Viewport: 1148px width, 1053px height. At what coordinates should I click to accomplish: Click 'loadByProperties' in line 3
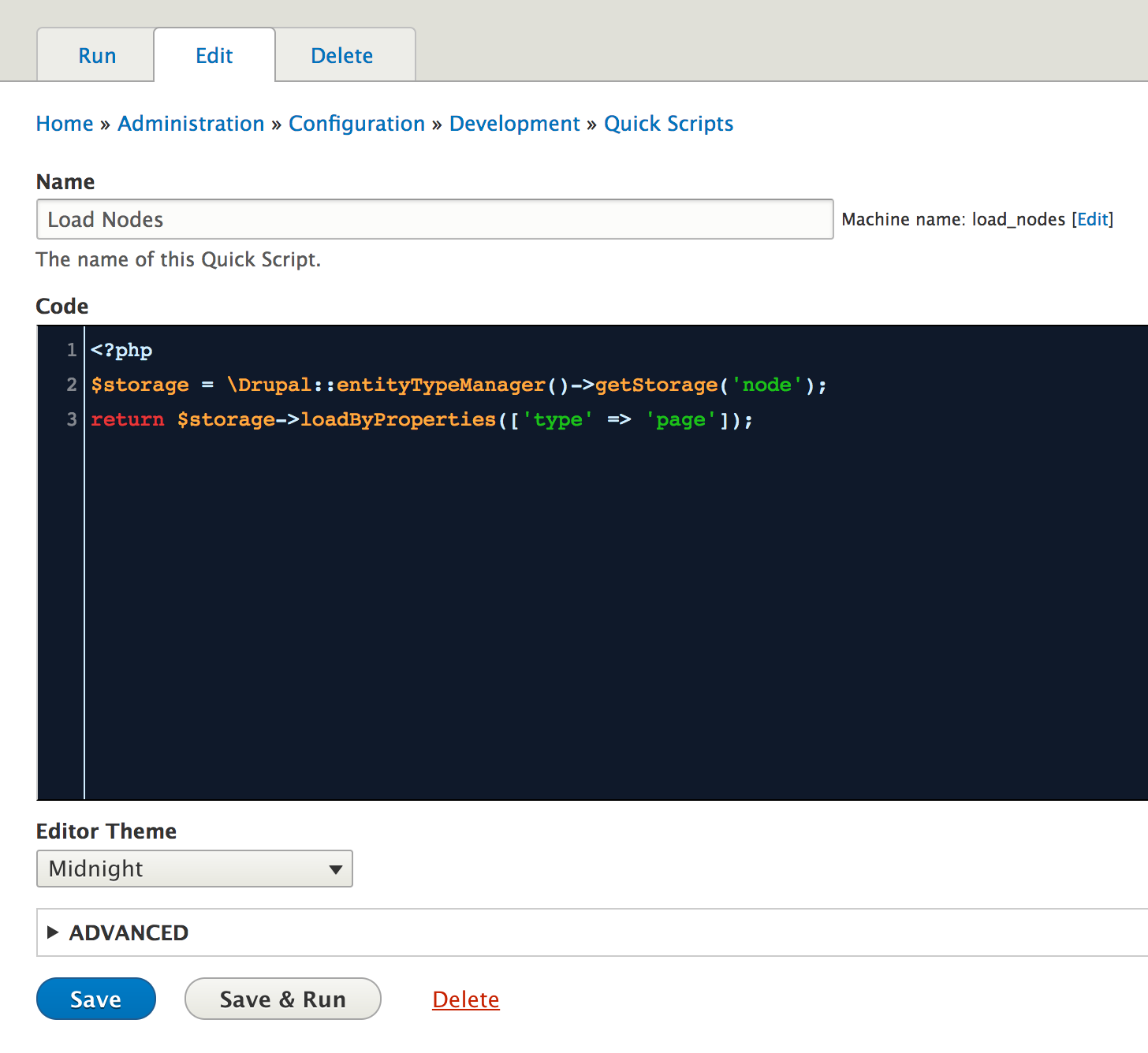[398, 419]
